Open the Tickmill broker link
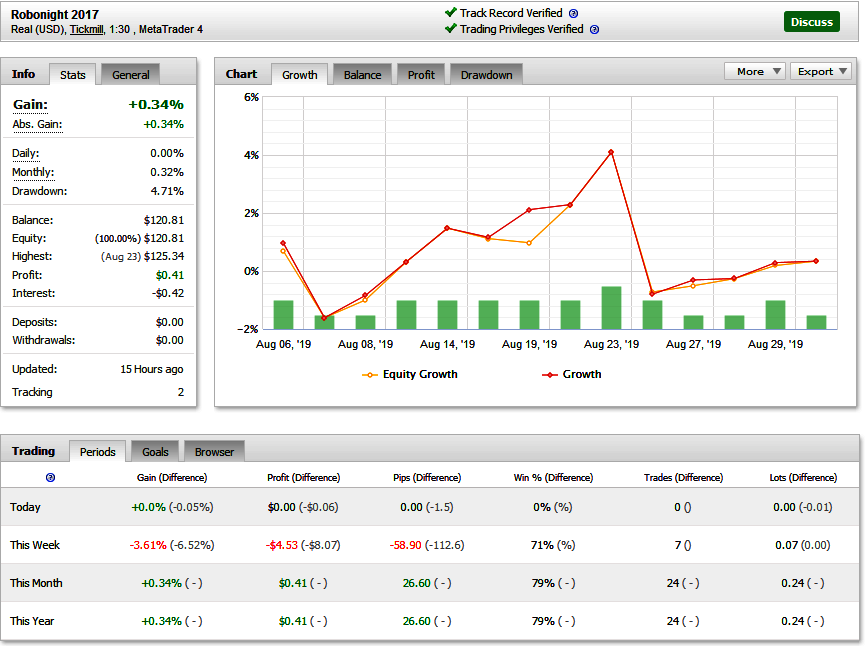Screen dimensions: 865x646 click(86, 30)
